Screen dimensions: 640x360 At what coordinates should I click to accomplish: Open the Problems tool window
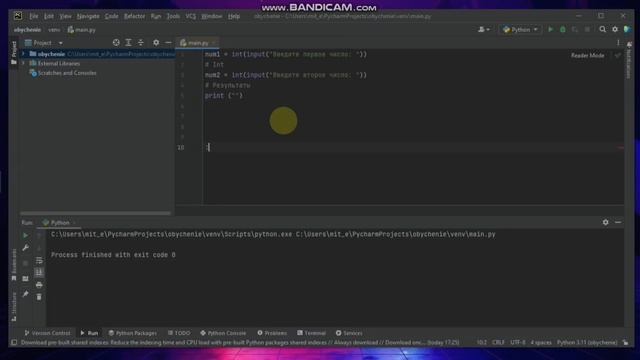272,333
